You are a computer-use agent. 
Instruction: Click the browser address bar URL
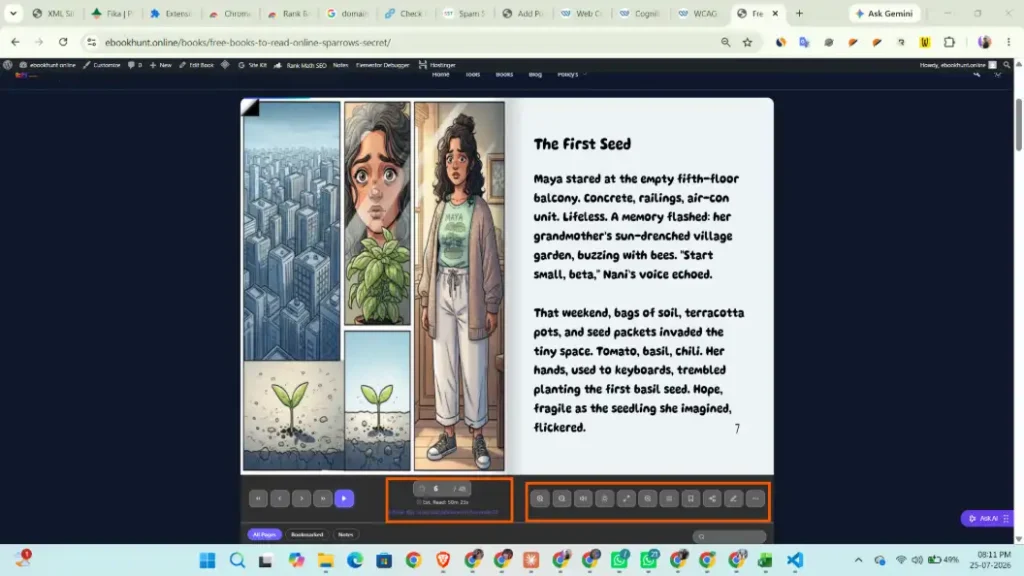pyautogui.click(x=248, y=42)
